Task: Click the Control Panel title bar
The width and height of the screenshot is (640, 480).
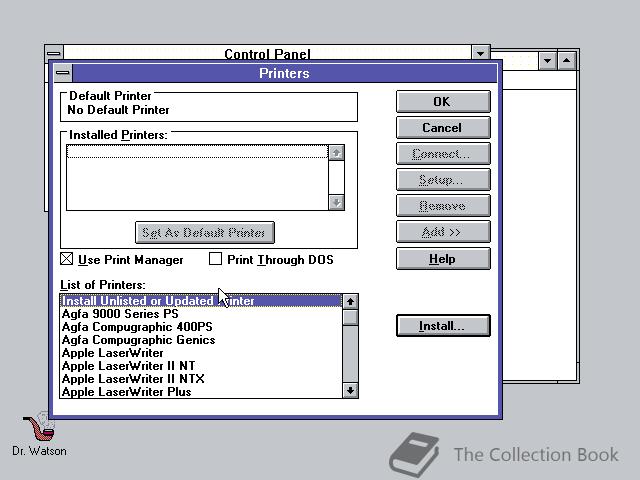Action: [267, 53]
